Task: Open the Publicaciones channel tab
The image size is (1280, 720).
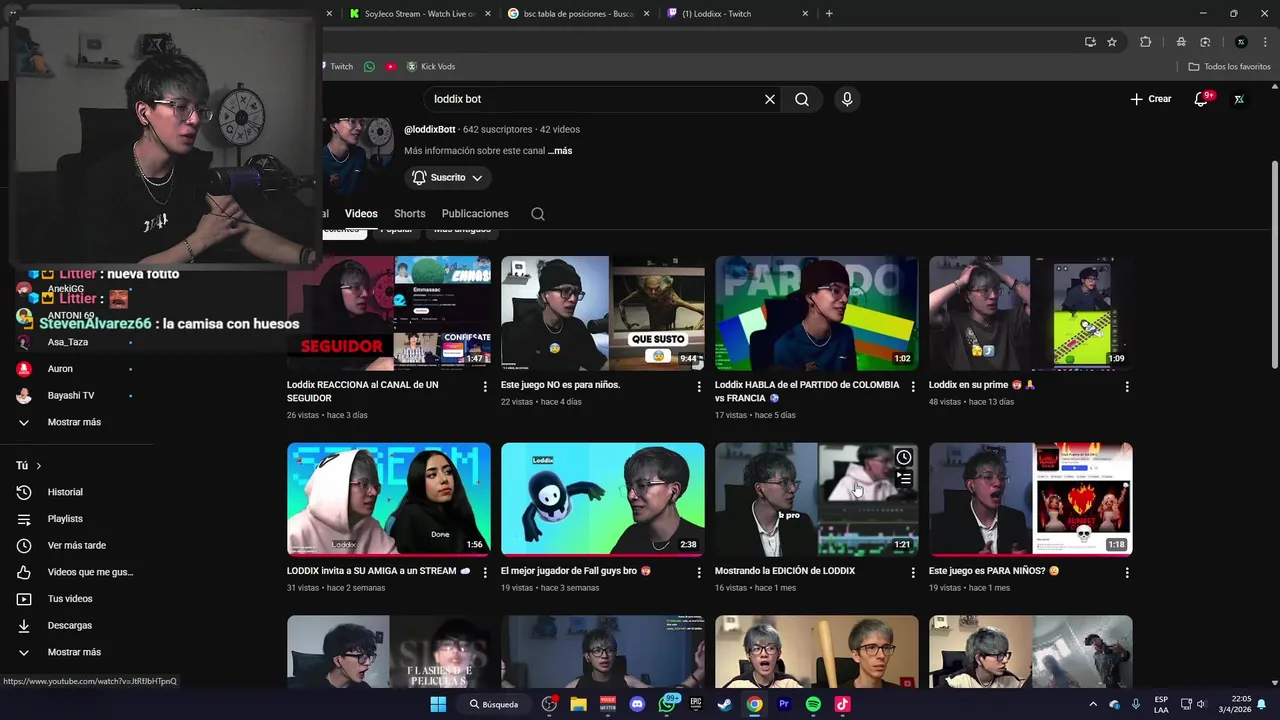Action: pyautogui.click(x=475, y=214)
